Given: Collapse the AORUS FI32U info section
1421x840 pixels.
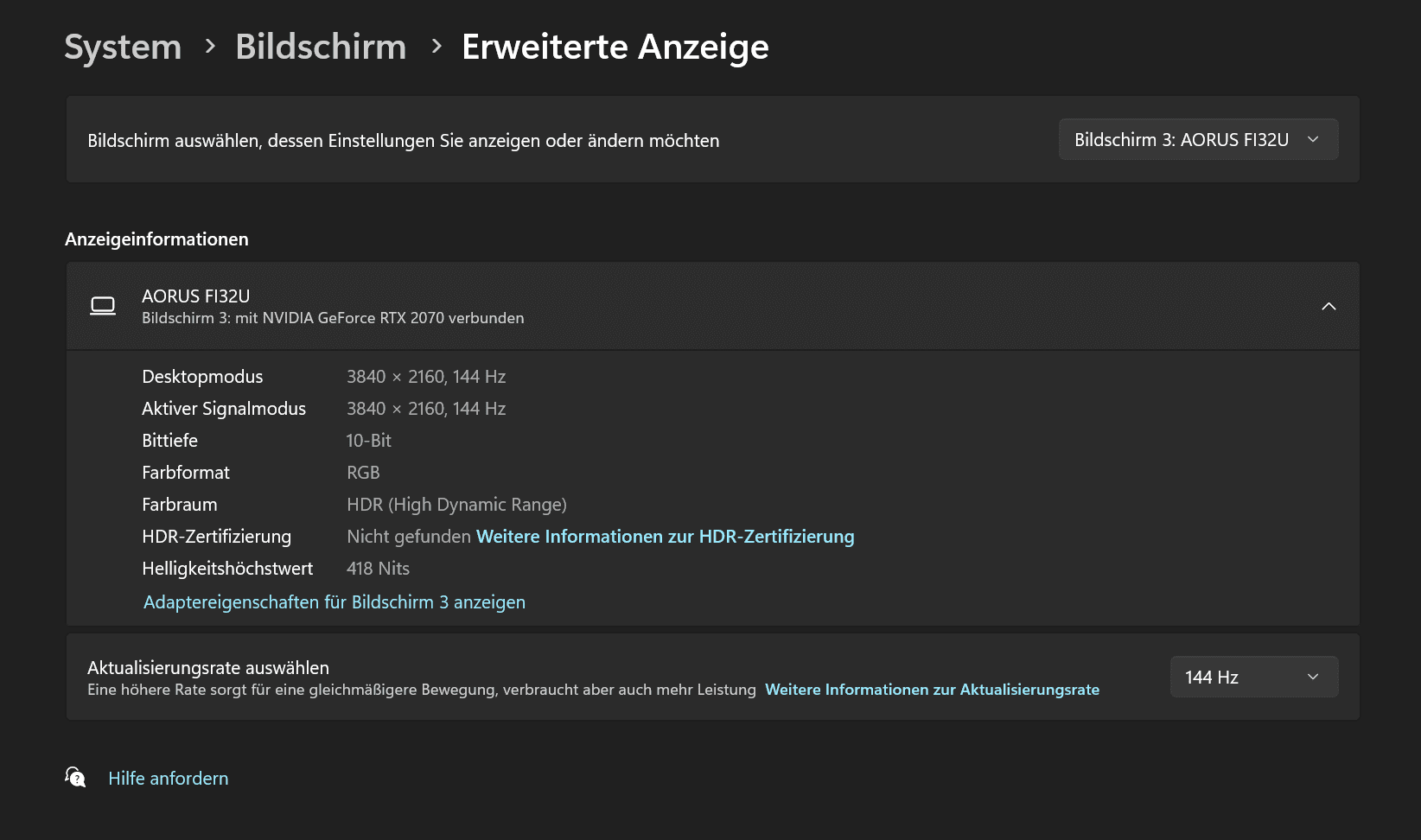Looking at the screenshot, I should point(1329,306).
